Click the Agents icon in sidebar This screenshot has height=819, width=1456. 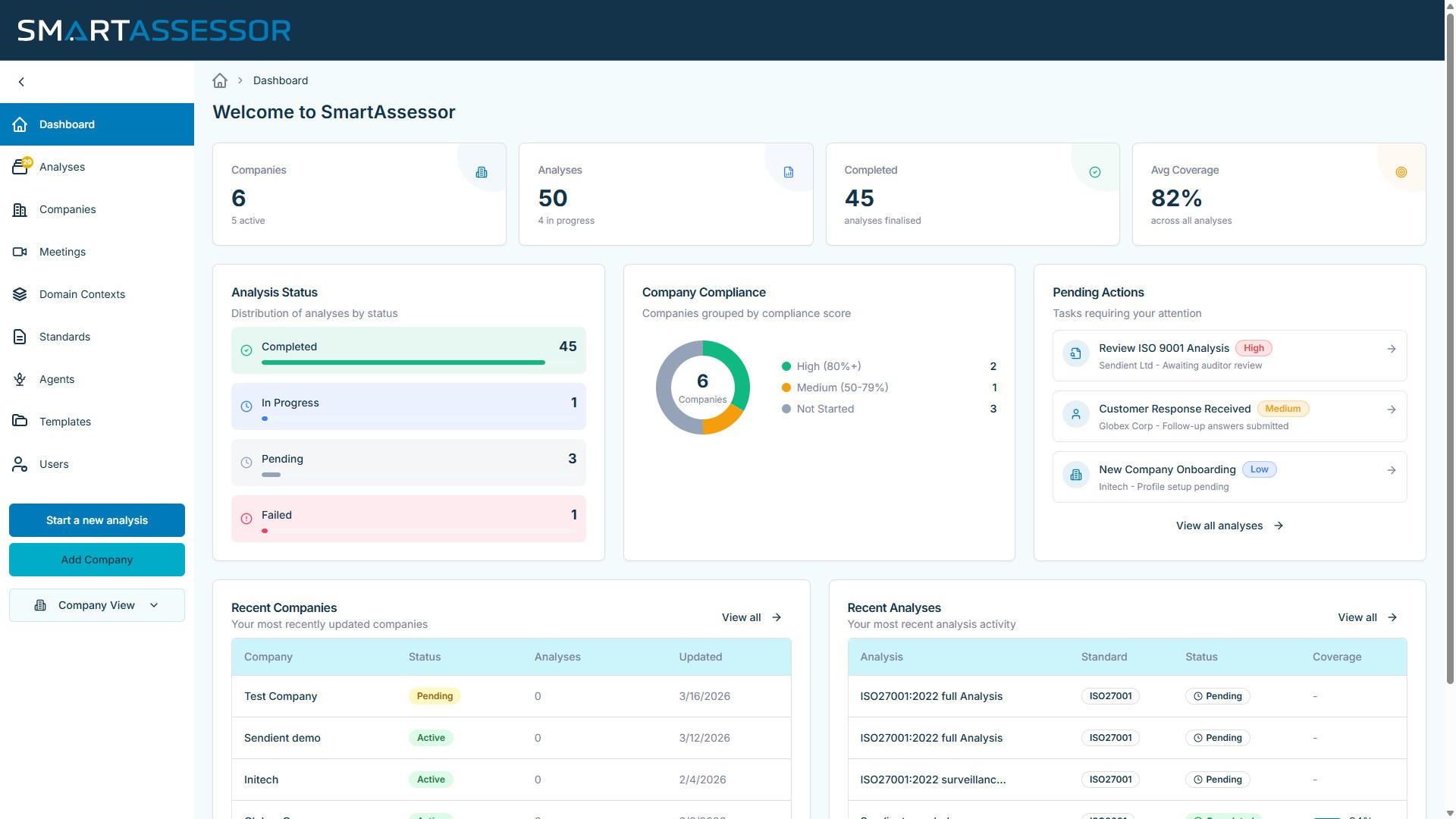(x=20, y=379)
